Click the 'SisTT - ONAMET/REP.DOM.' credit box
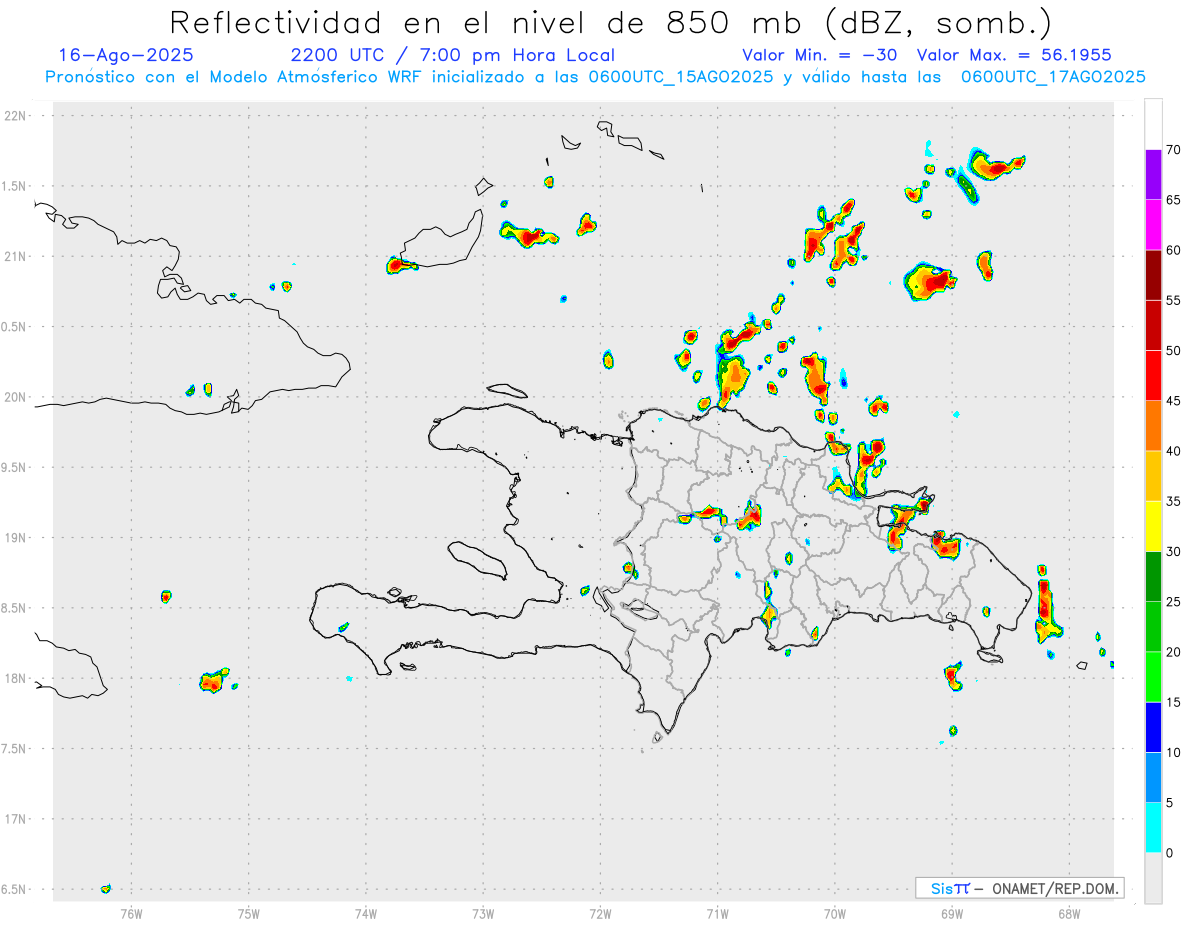The image size is (1200, 927). coord(1020,888)
